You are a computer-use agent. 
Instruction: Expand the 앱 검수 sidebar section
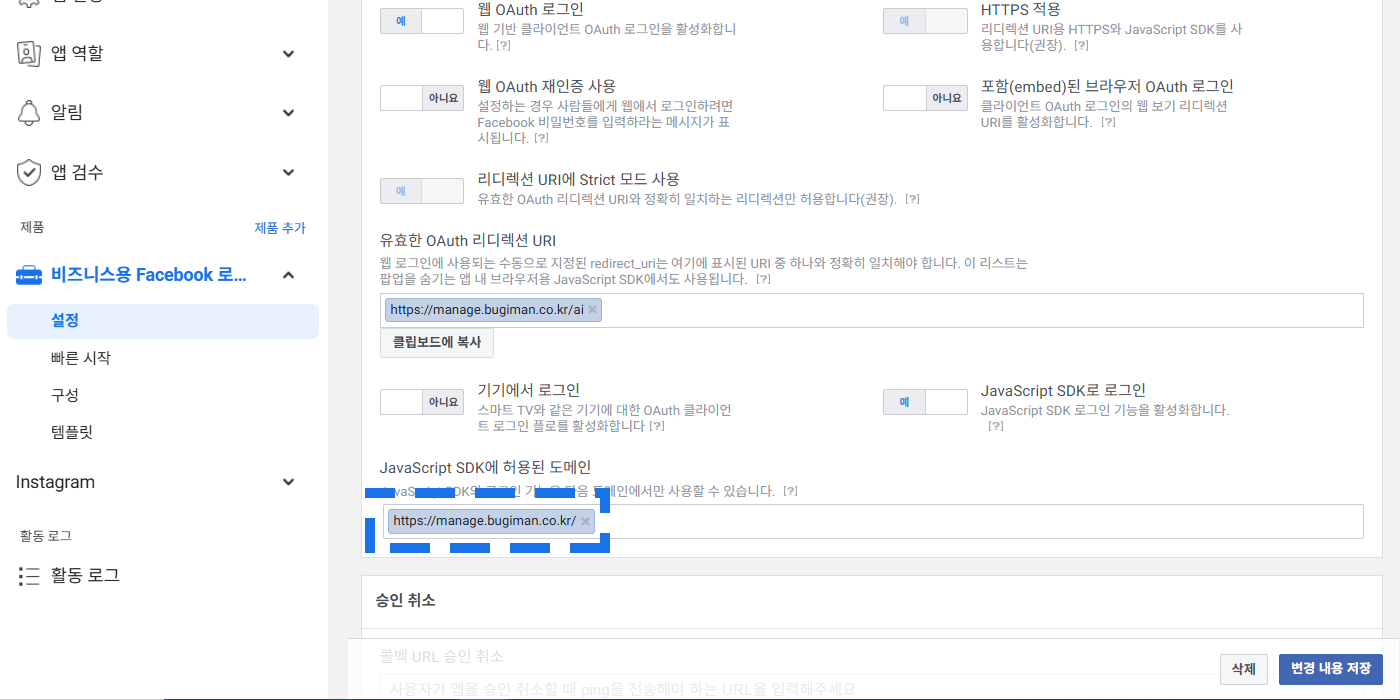[289, 173]
